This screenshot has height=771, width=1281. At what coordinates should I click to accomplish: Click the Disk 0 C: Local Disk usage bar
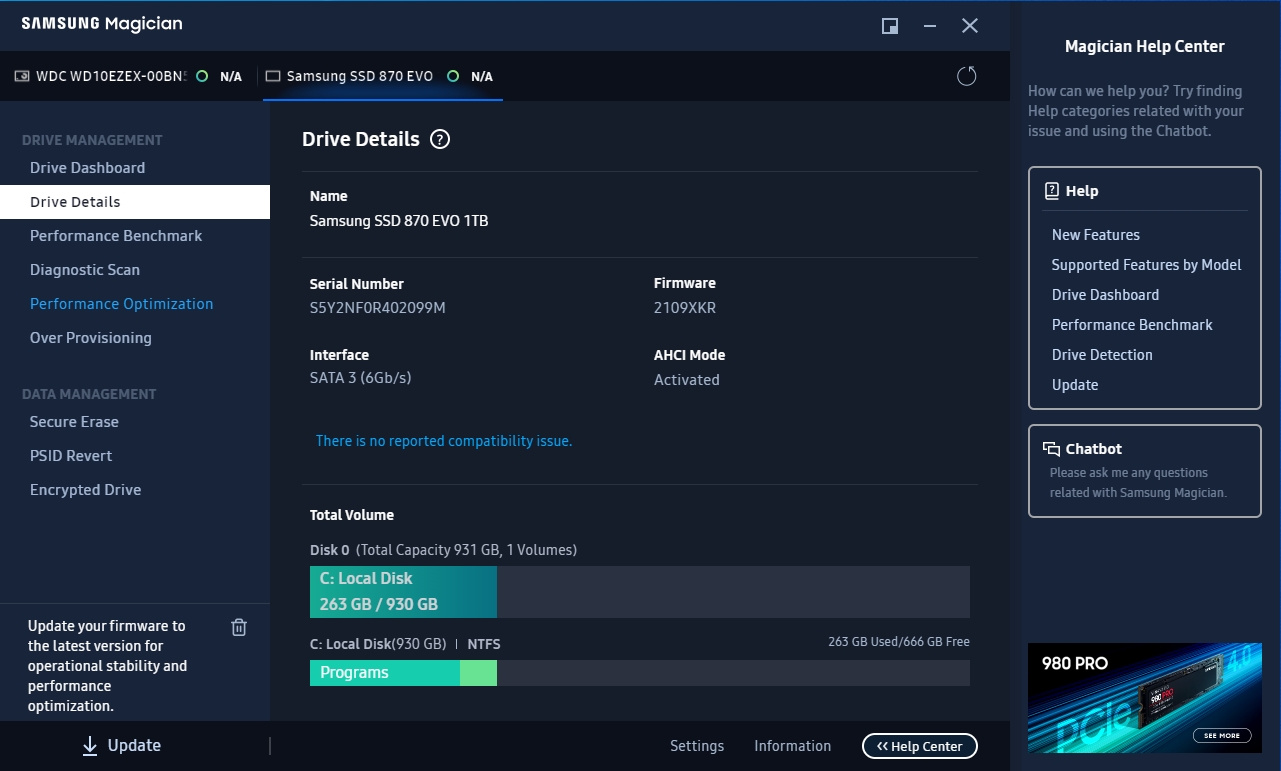click(x=640, y=592)
